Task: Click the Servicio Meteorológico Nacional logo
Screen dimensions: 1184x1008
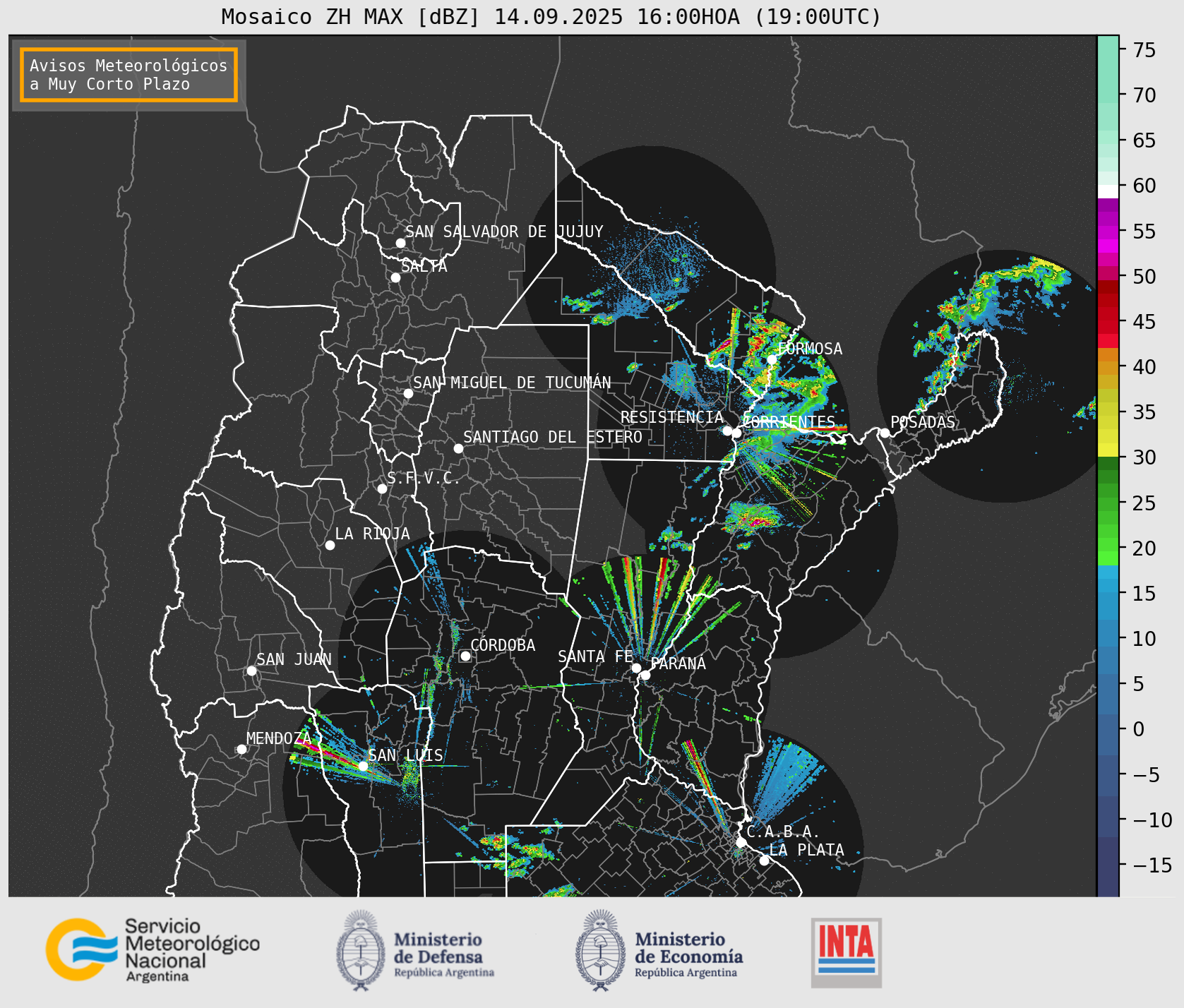Action: pyautogui.click(x=153, y=949)
